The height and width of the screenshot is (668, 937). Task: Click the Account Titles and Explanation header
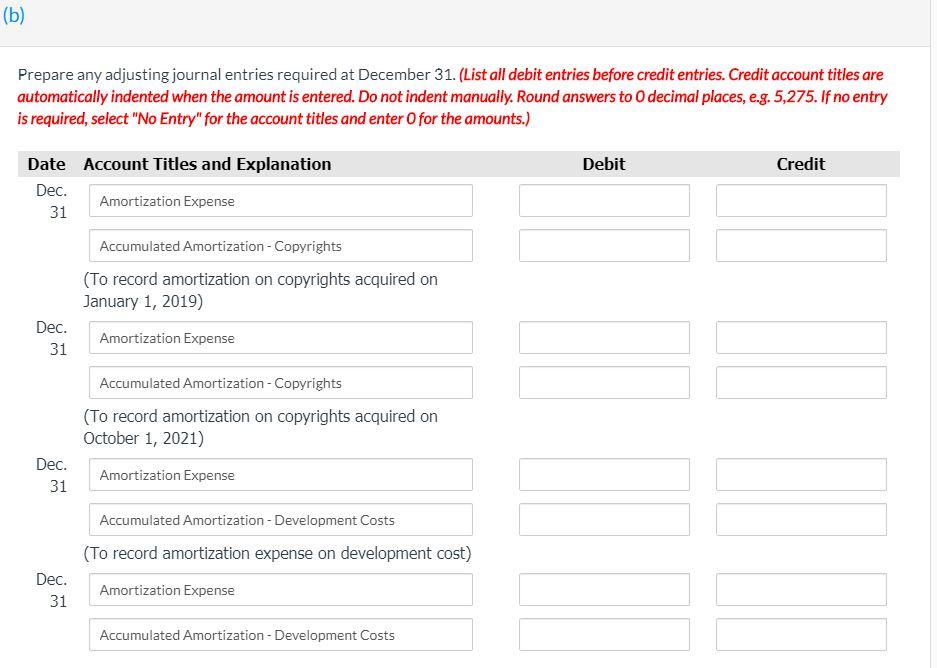tap(207, 164)
